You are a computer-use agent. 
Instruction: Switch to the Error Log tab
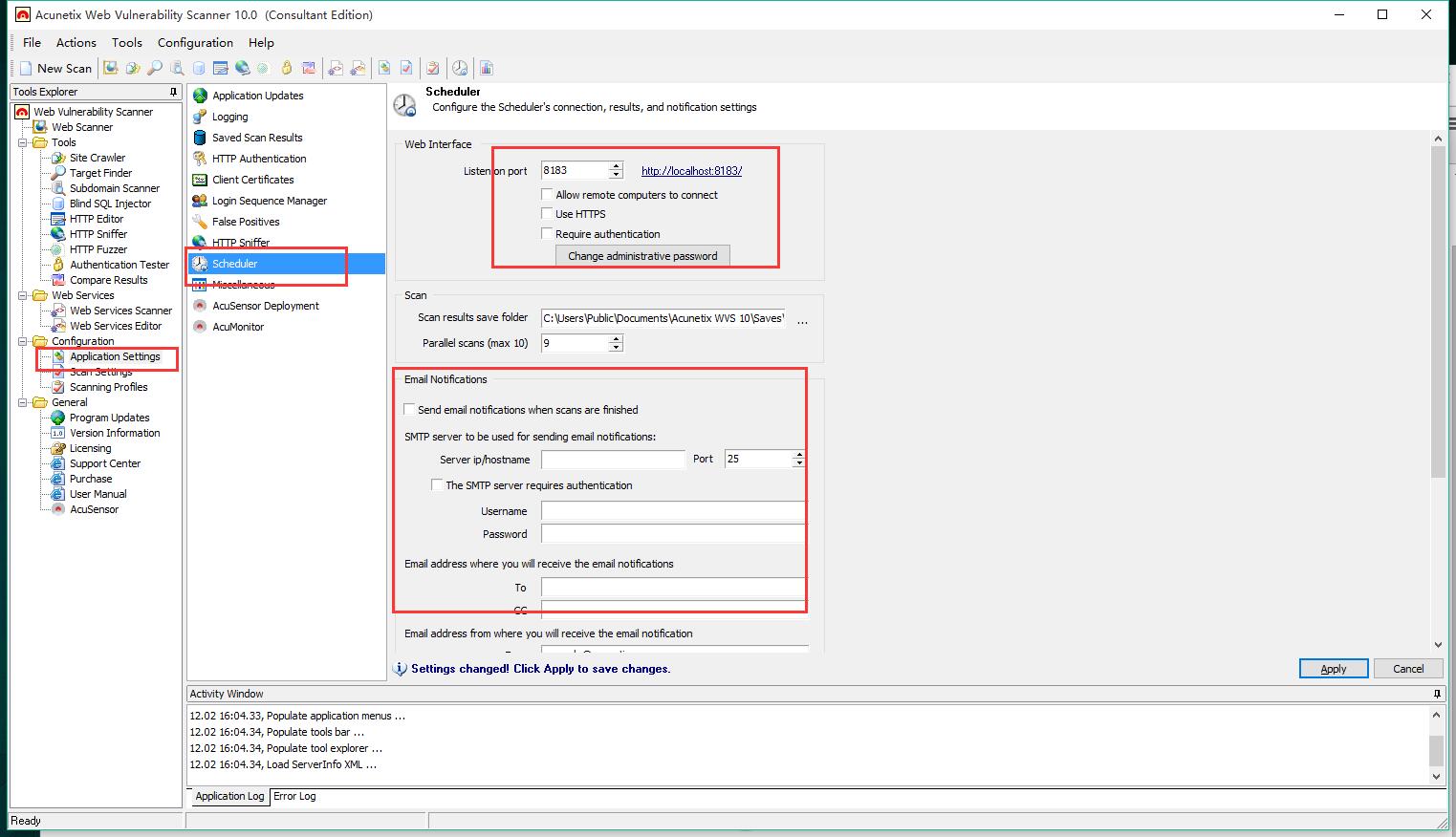(294, 796)
